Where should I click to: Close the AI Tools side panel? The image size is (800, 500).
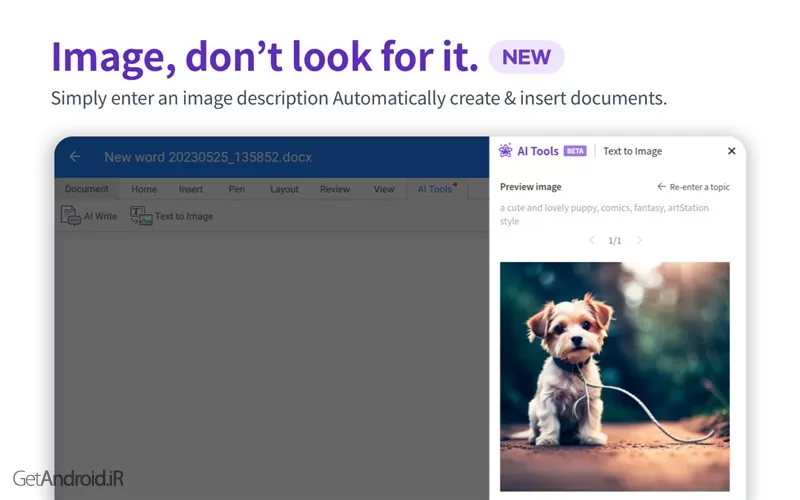pyautogui.click(x=731, y=151)
